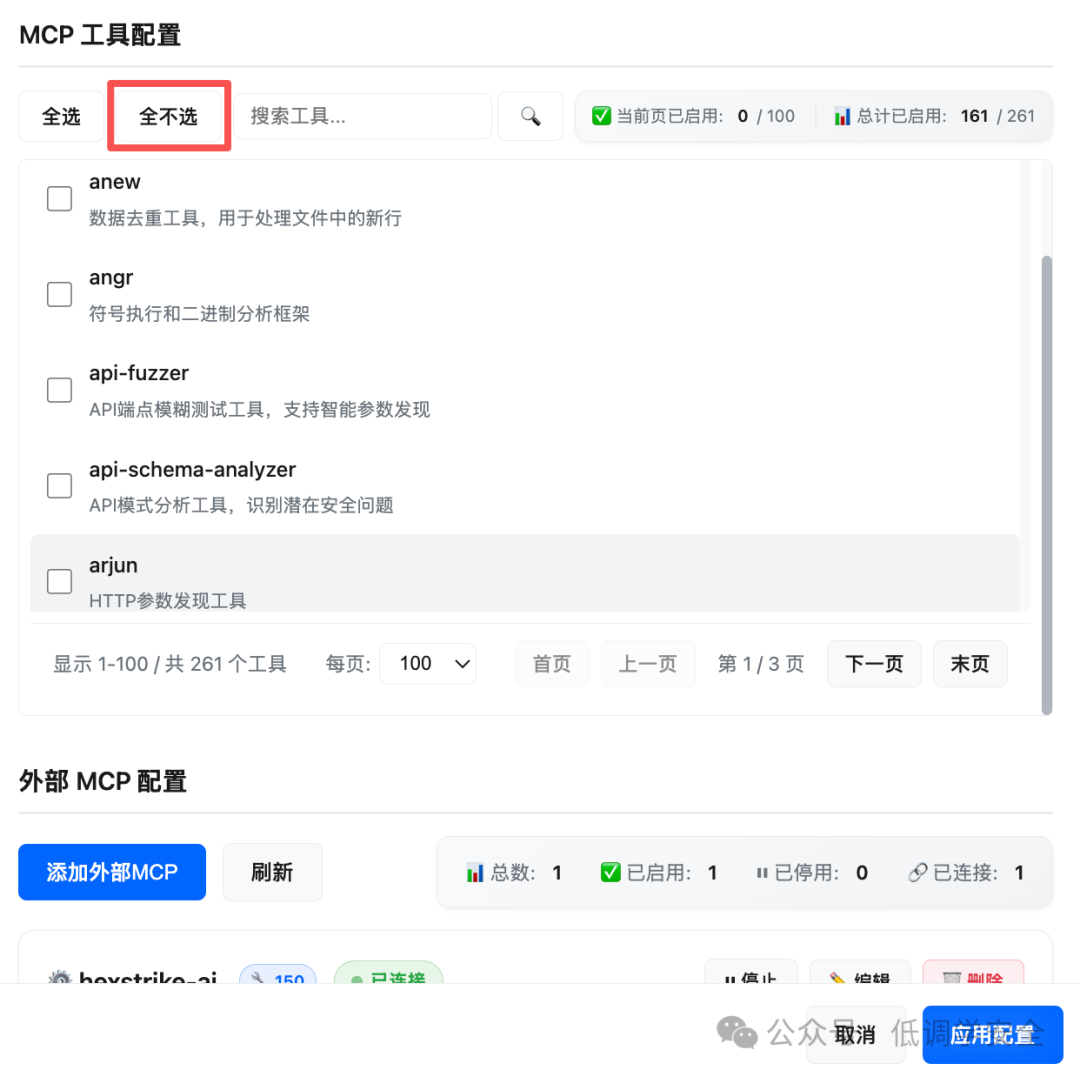Click the 应用配置 apply button
Screen dimensions: 1080x1077
point(993,1034)
